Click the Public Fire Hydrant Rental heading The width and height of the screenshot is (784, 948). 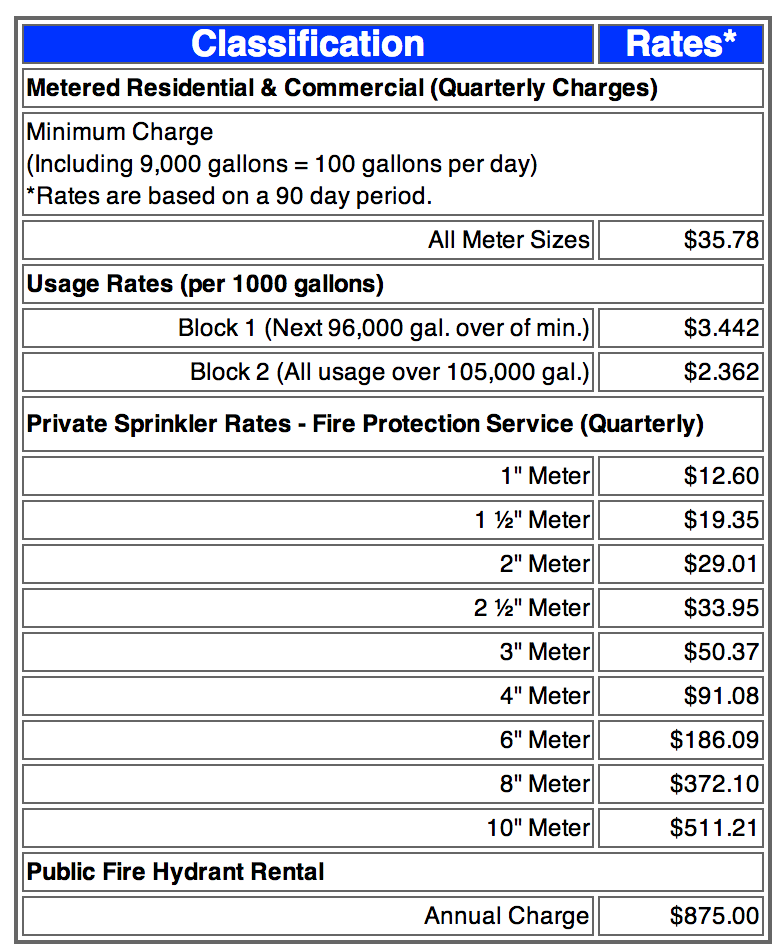176,872
